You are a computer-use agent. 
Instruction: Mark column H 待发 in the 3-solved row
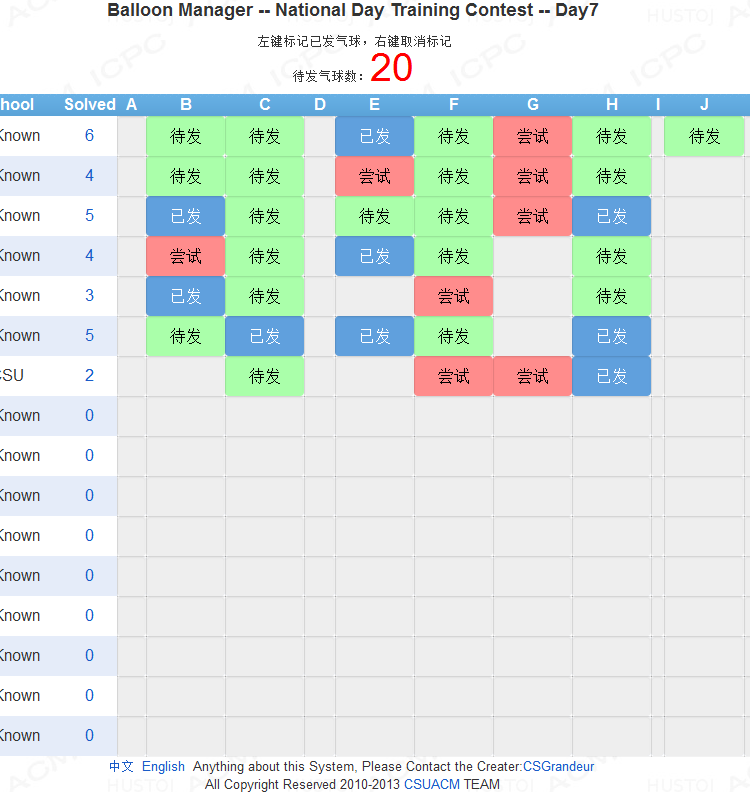coord(612,296)
